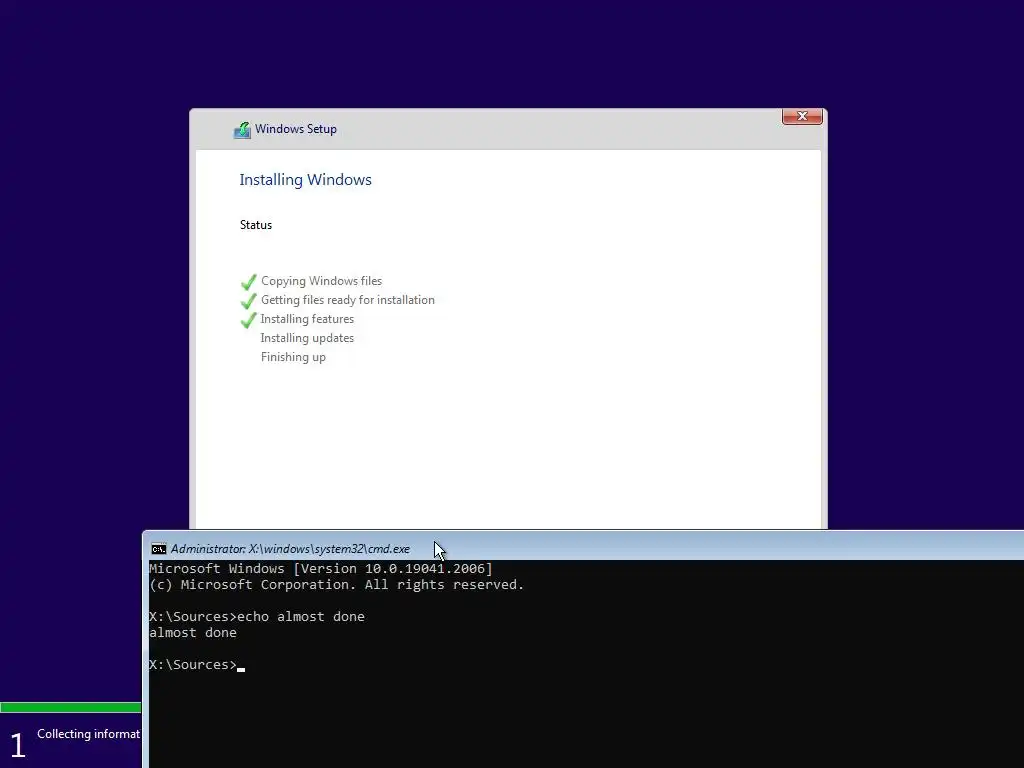The width and height of the screenshot is (1024, 768).
Task: Click 'Finishing up' status line
Action: (x=293, y=357)
